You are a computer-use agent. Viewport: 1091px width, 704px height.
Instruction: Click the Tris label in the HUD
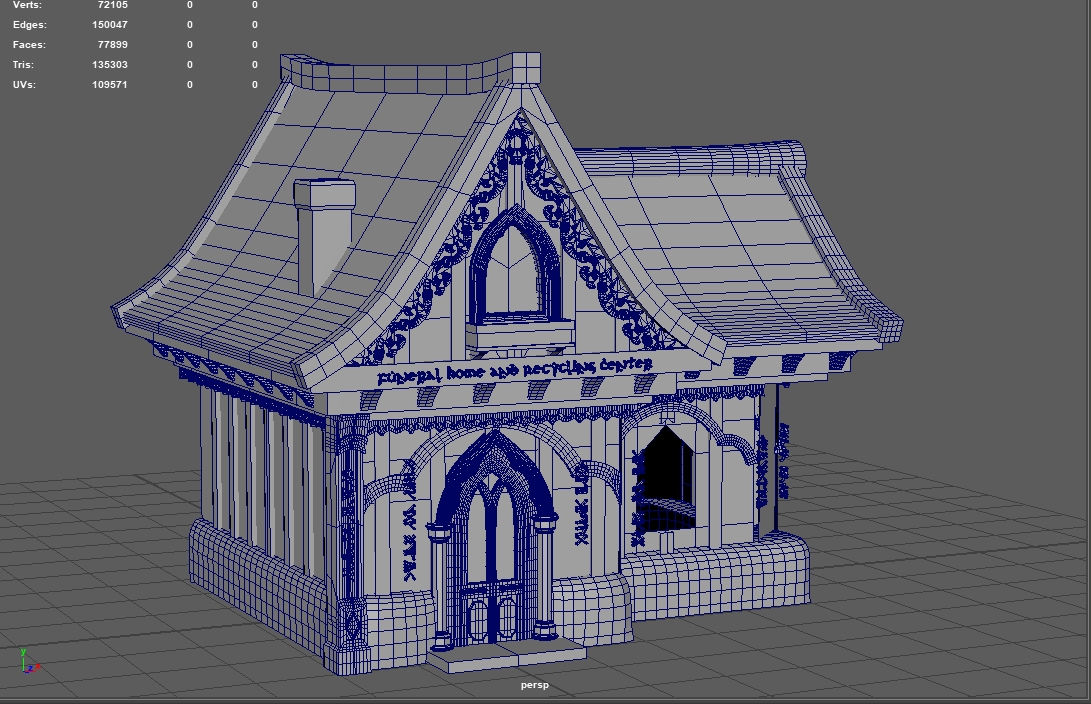(x=24, y=64)
